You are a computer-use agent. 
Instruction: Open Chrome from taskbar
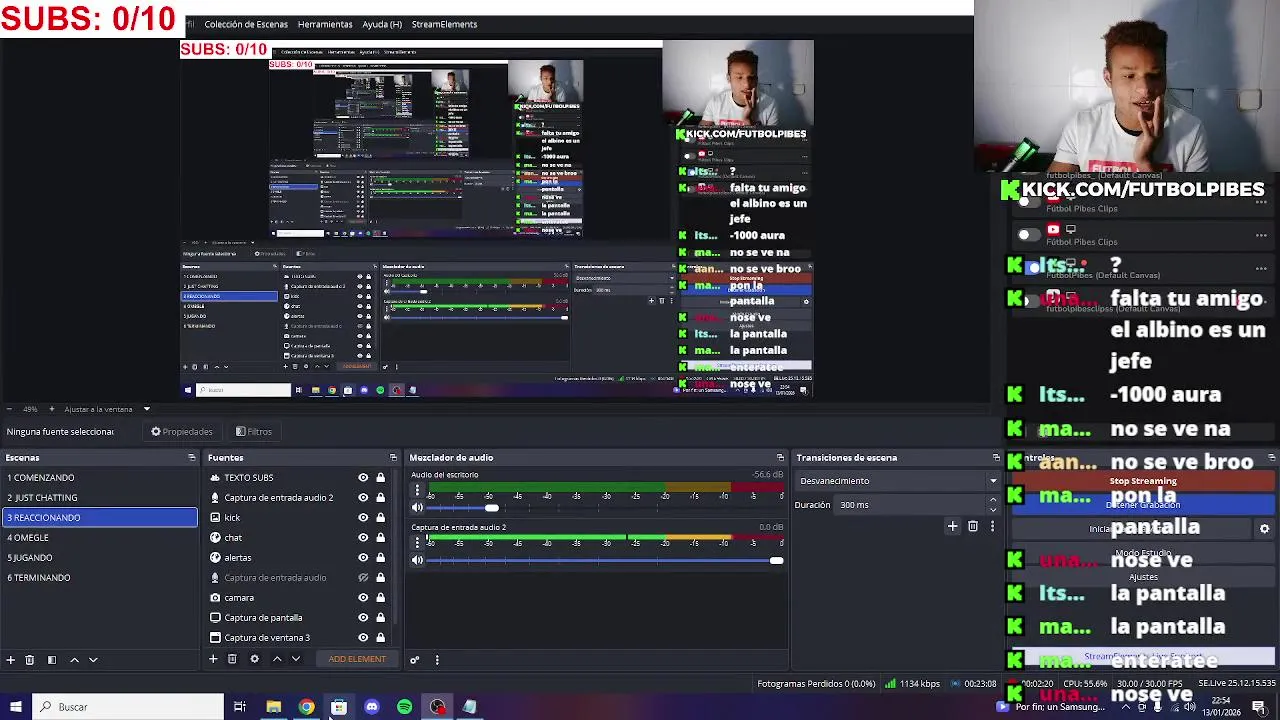(306, 707)
